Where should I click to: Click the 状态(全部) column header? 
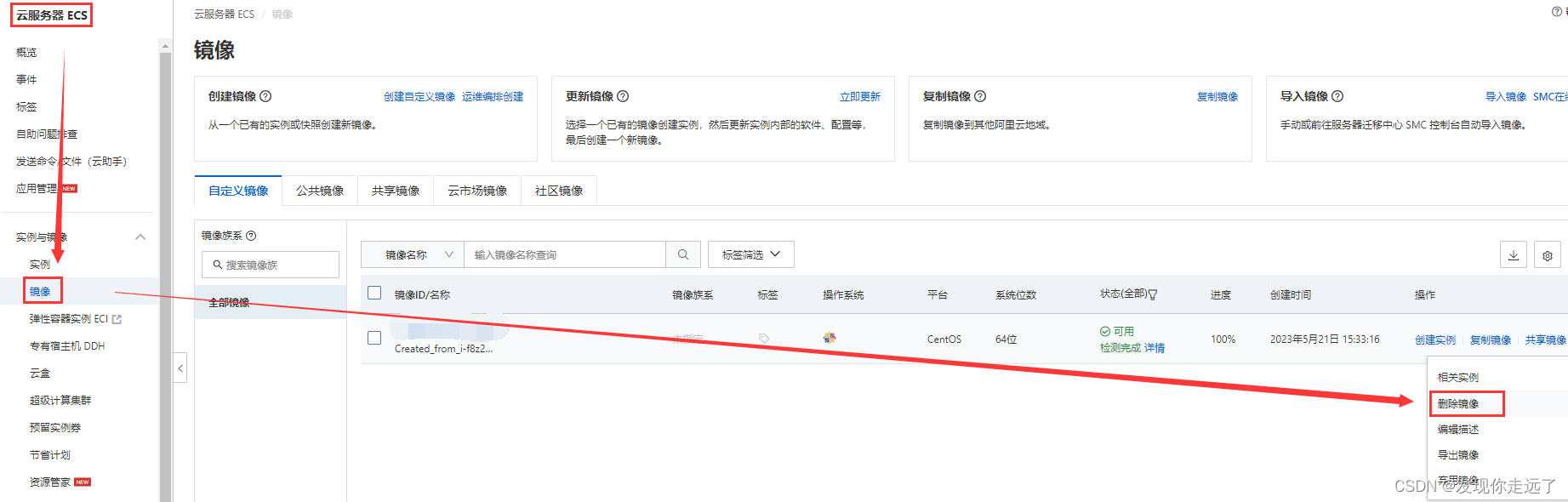coord(1123,294)
